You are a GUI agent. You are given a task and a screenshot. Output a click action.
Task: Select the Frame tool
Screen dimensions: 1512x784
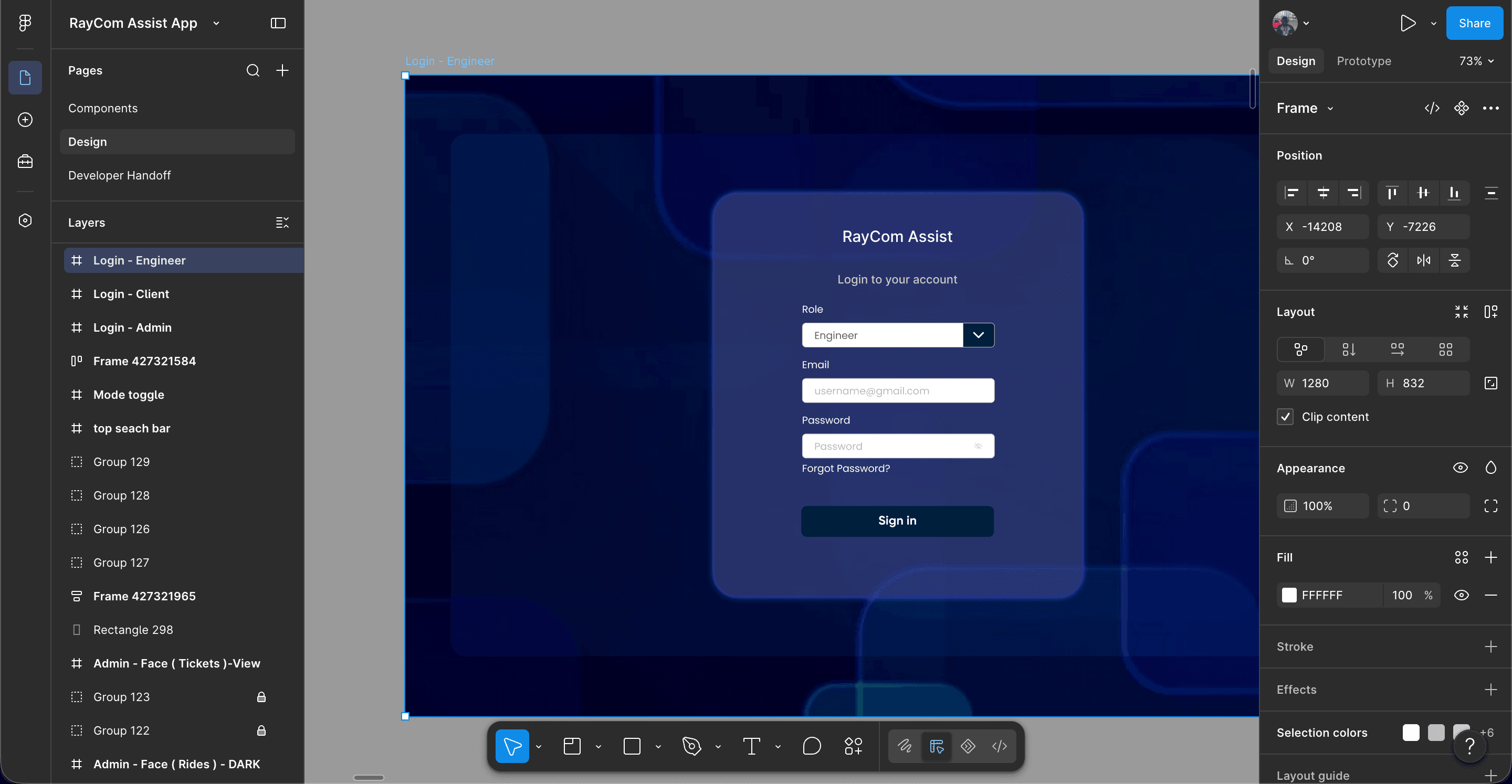click(x=572, y=746)
